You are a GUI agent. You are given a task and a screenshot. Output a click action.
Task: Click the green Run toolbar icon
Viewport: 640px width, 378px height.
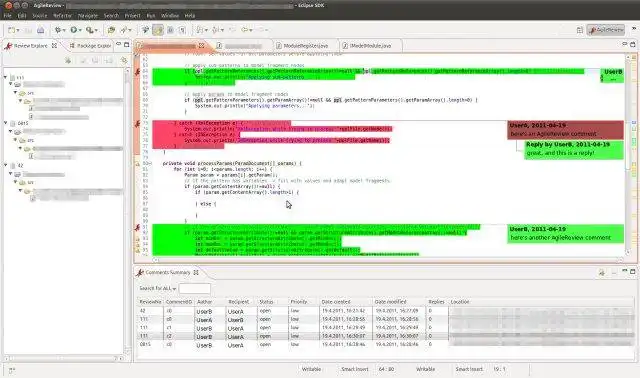(73, 30)
